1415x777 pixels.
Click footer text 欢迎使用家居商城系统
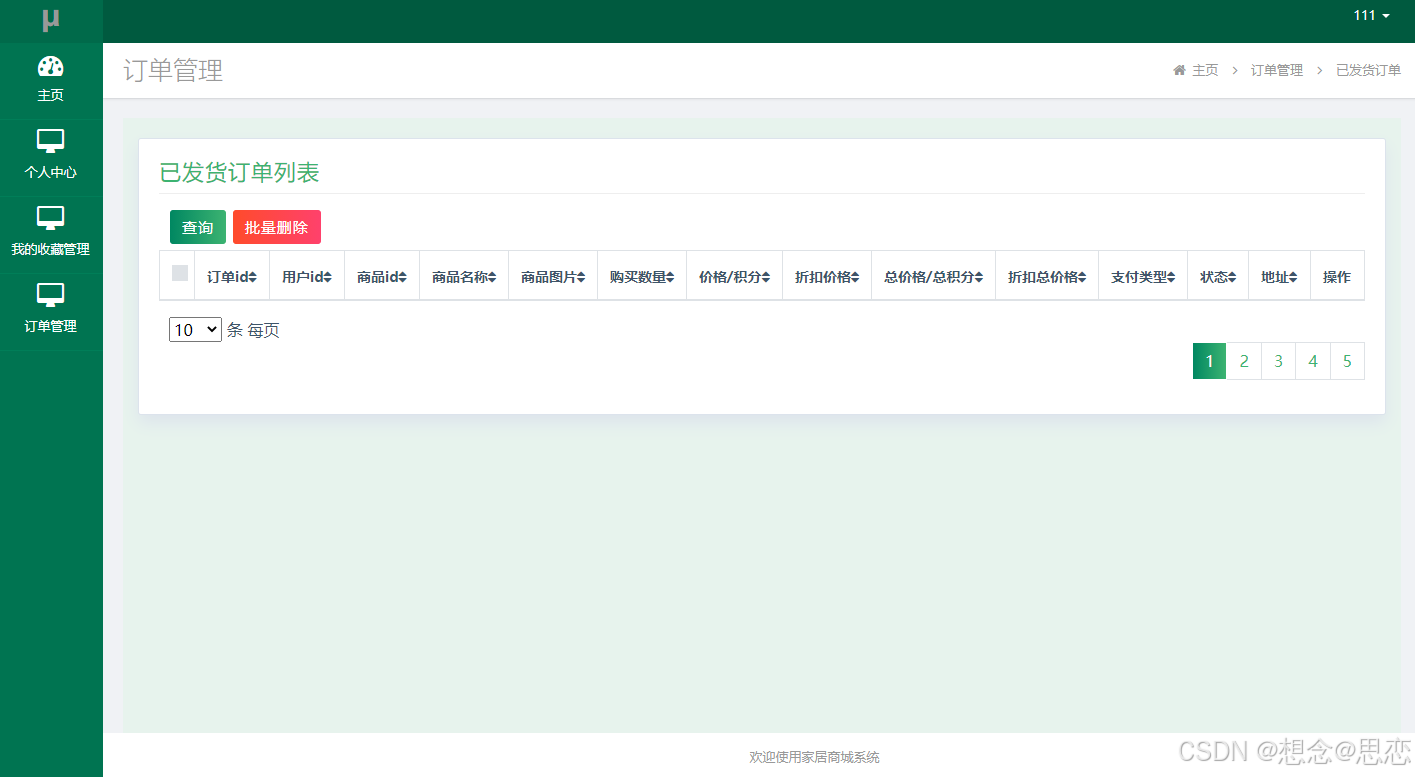click(x=815, y=757)
